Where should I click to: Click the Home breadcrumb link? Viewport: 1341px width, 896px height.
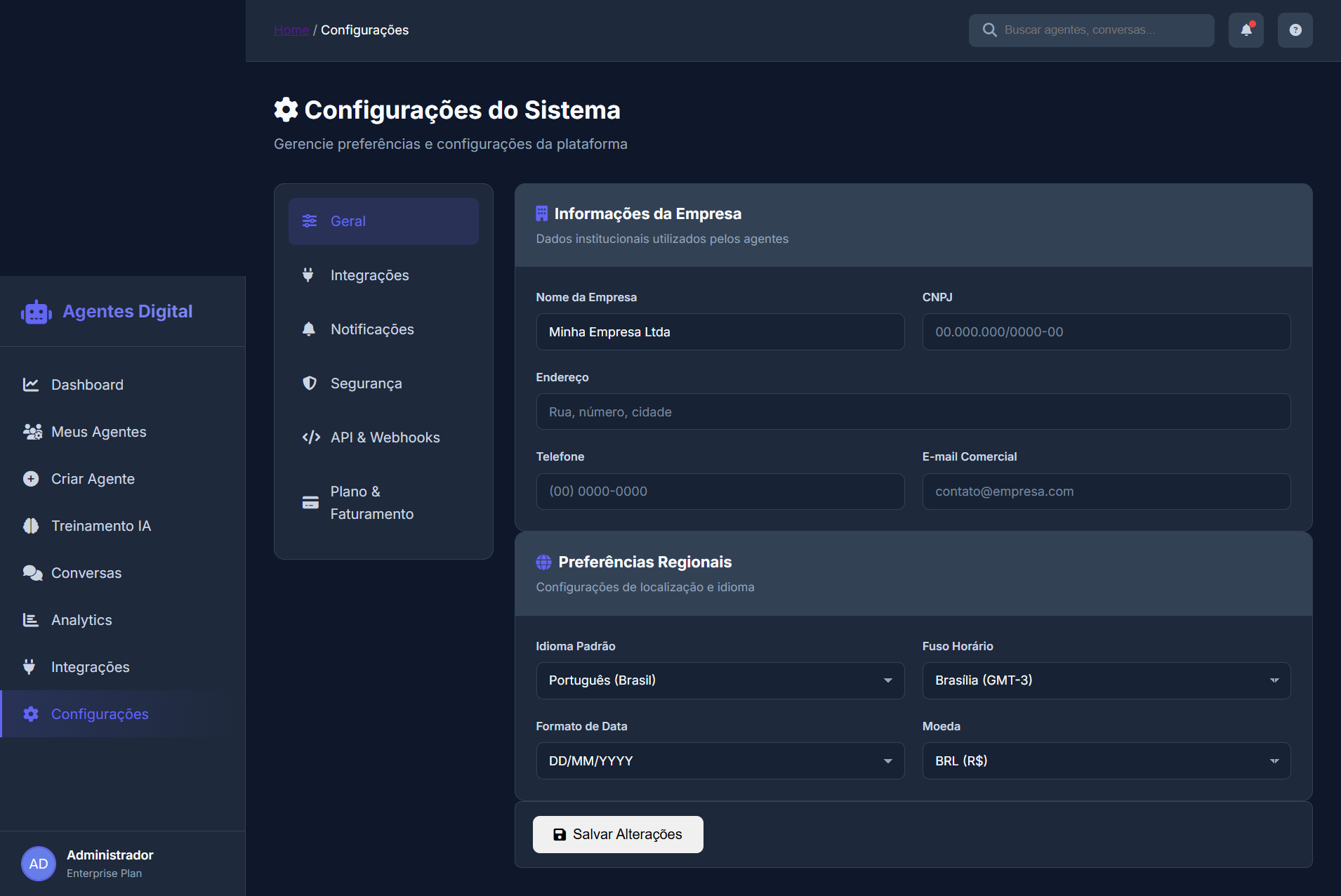[291, 30]
